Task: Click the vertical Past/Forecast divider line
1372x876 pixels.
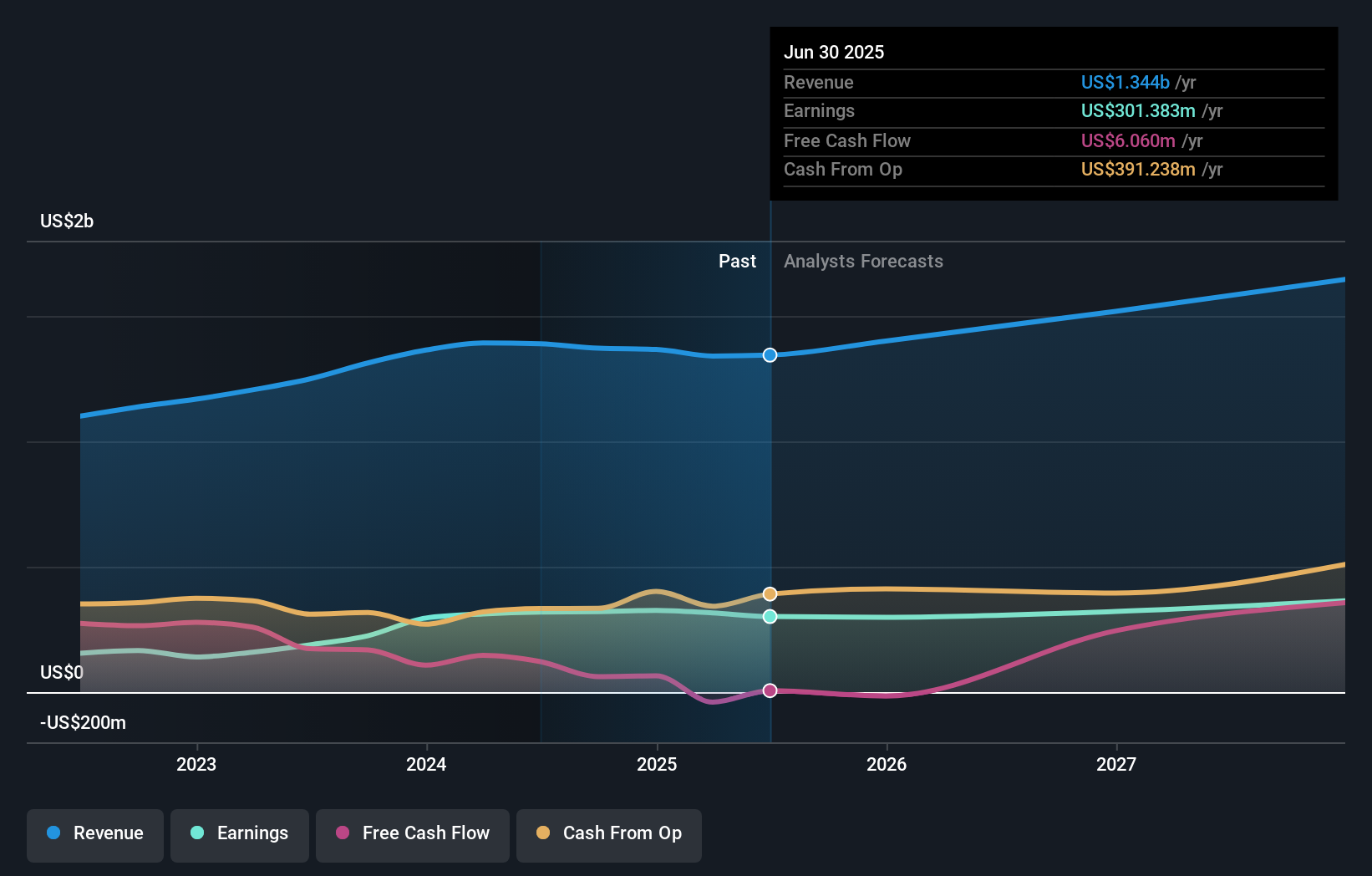Action: point(770,502)
